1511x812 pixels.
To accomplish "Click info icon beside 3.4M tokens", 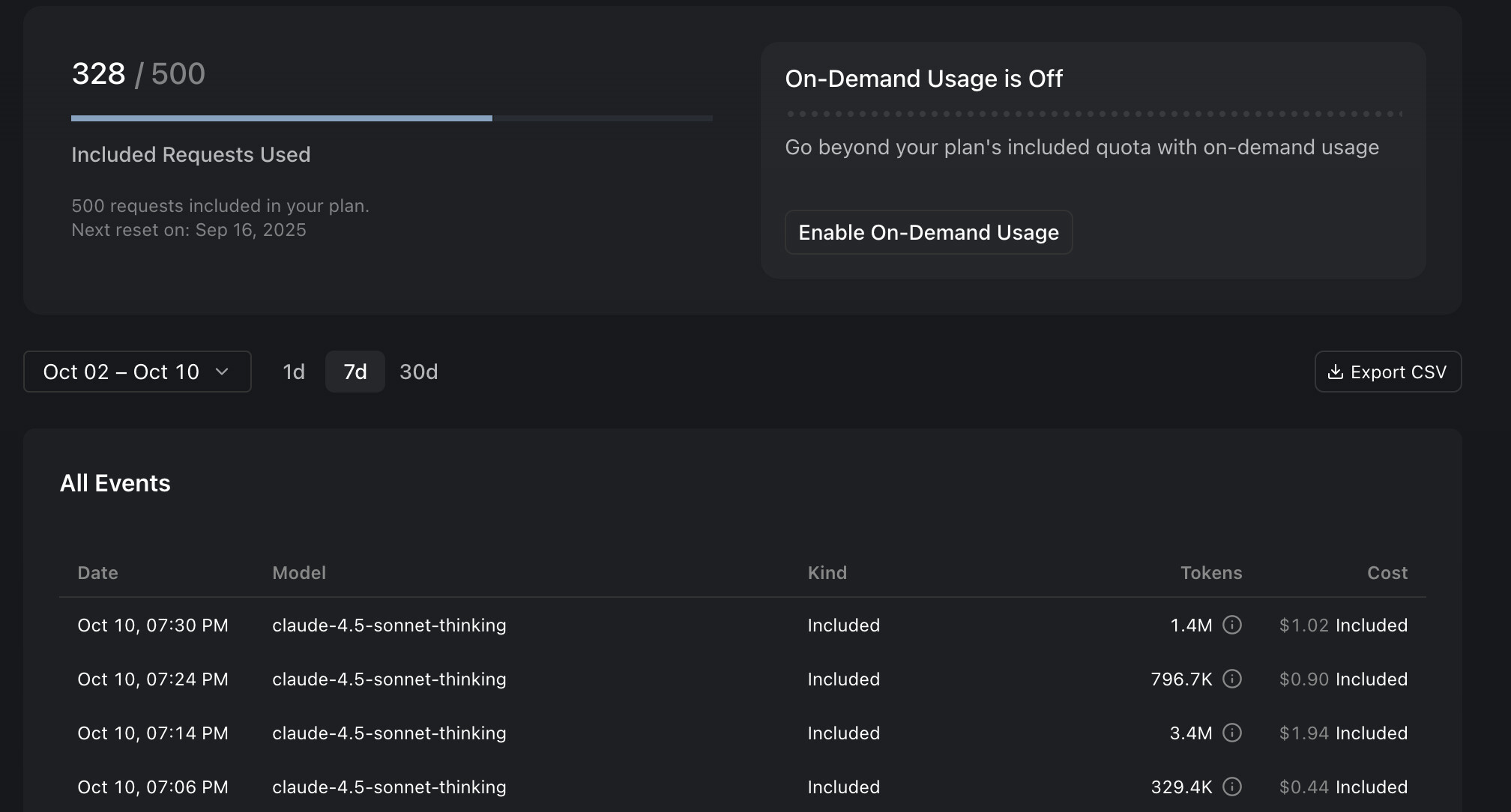I will [x=1232, y=733].
